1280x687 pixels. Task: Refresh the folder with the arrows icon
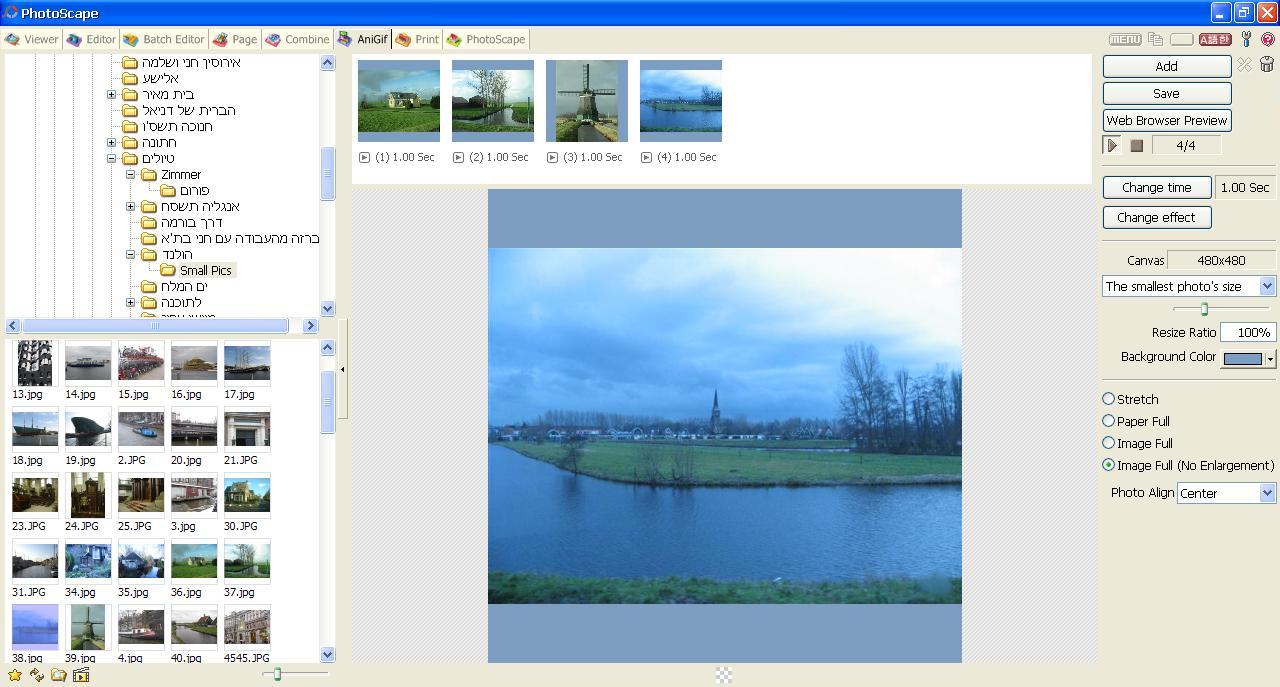[37, 675]
